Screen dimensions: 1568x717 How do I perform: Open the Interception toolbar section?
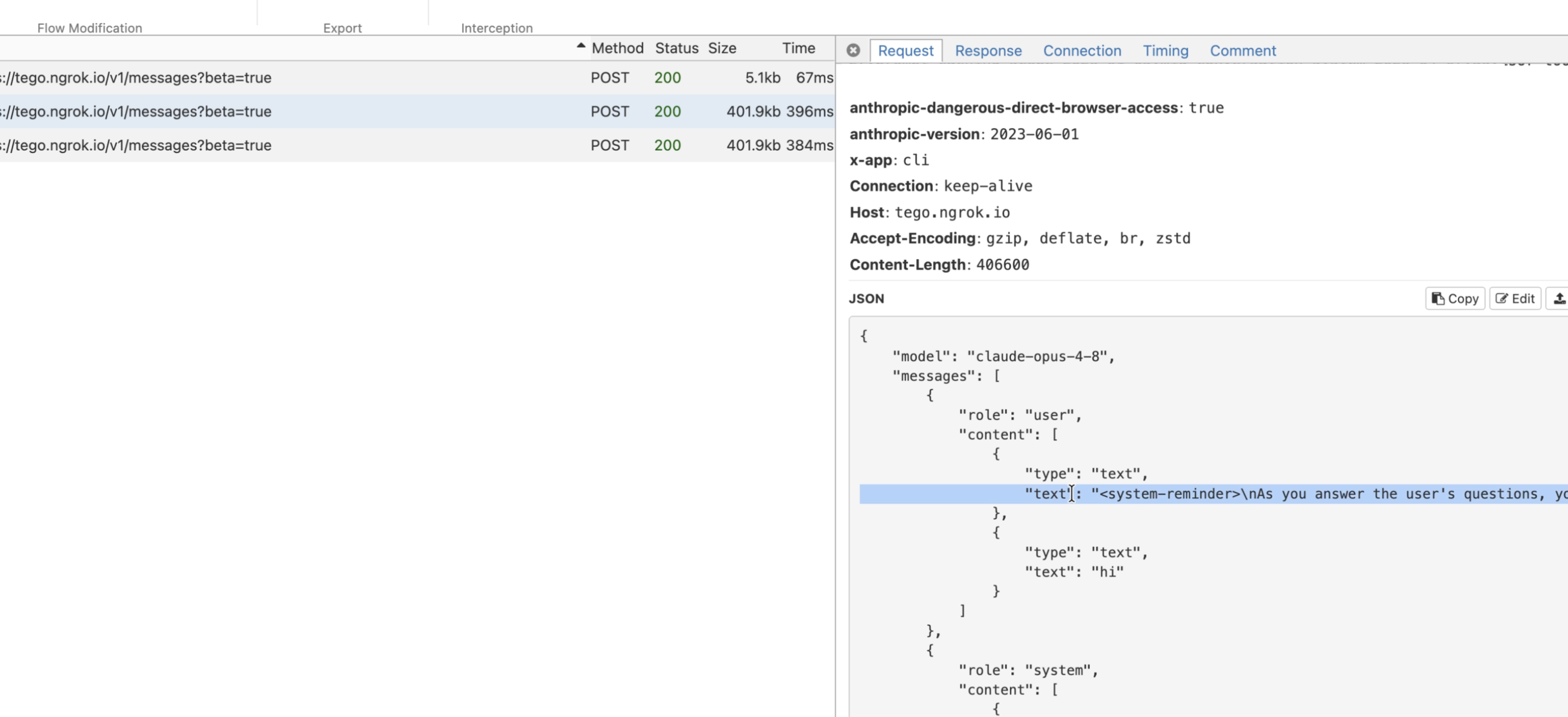pyautogui.click(x=497, y=28)
